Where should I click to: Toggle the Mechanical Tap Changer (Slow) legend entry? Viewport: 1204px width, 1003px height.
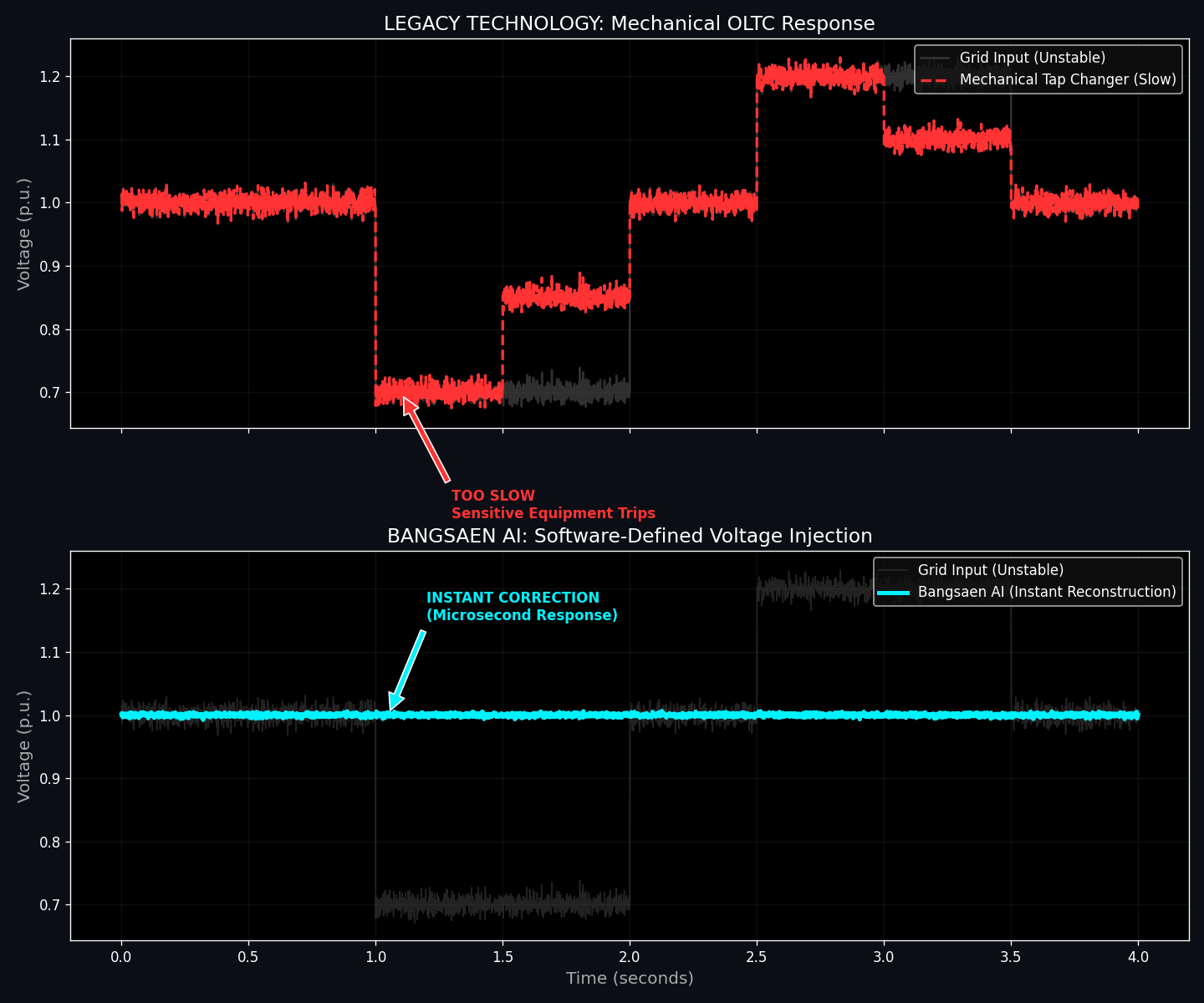pos(1068,79)
